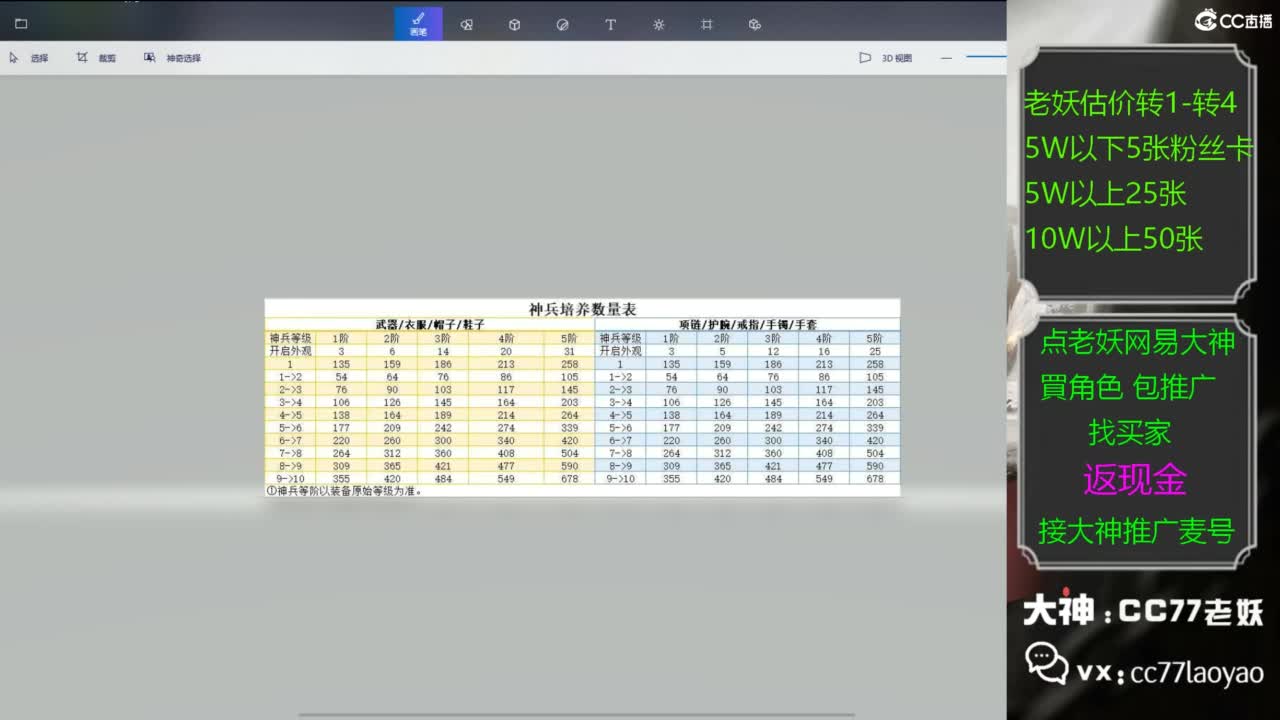The image size is (1280, 720).
Task: Open the menu folder icon
Action: tap(21, 24)
